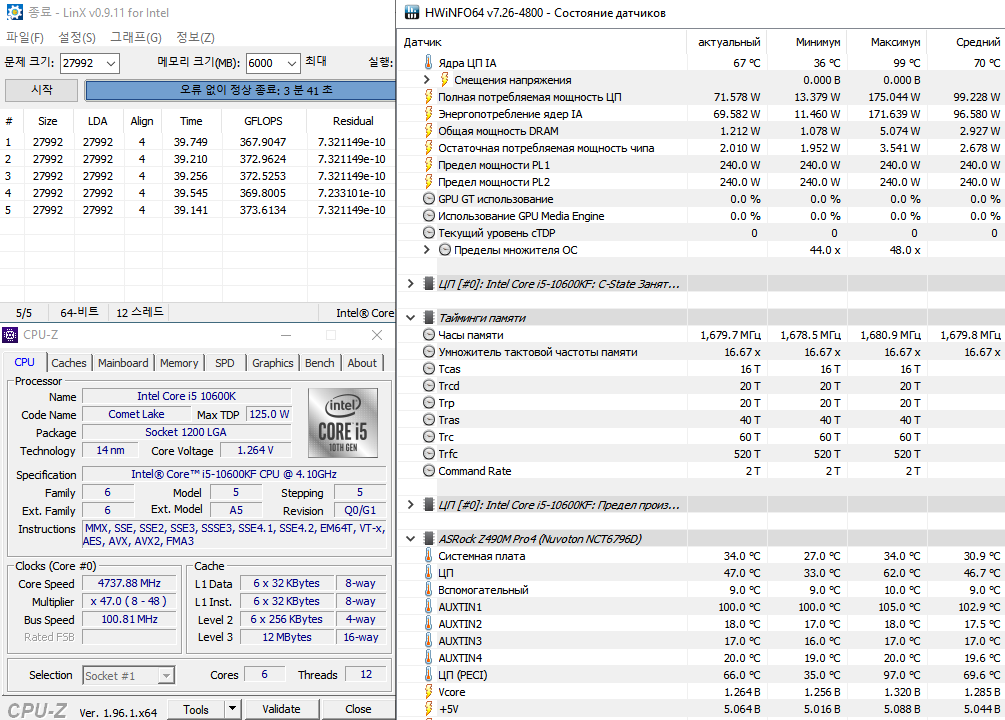Click AUXTIN1 current value 100.0 °C
Image resolution: width=1005 pixels, height=720 pixels.
[740, 607]
